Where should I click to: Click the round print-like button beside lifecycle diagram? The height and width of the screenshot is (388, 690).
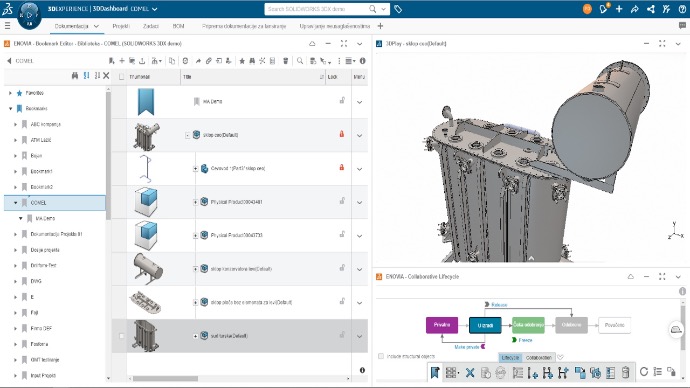coord(676,329)
